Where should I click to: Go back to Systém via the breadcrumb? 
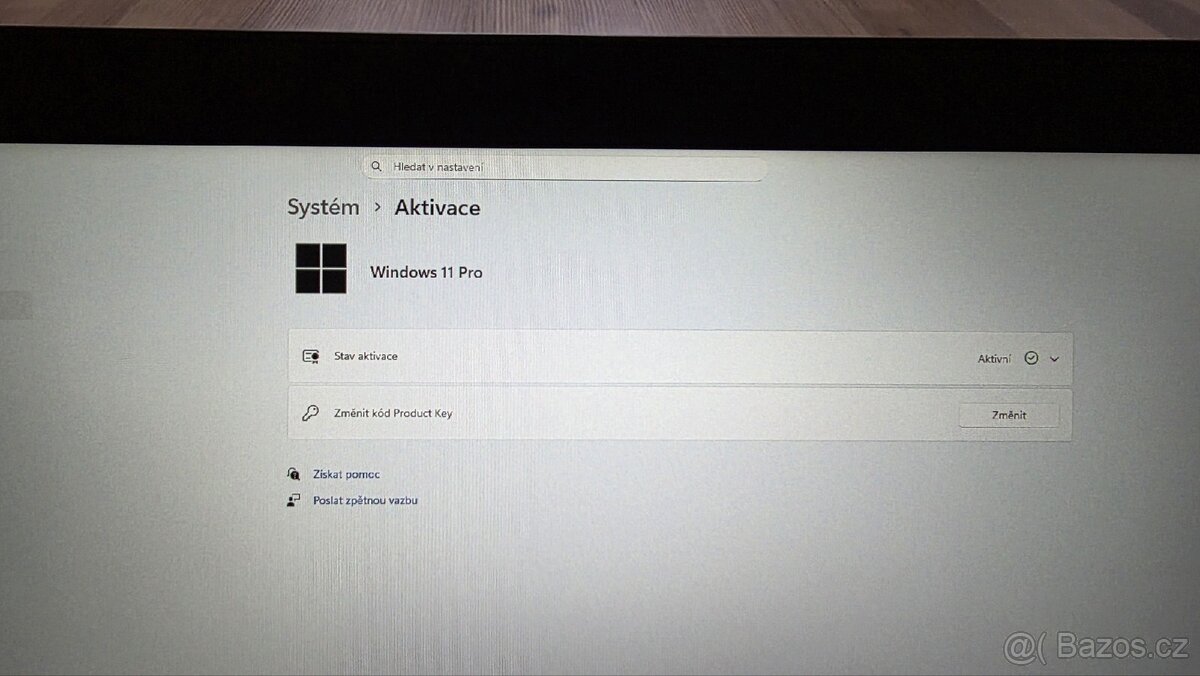coord(322,208)
